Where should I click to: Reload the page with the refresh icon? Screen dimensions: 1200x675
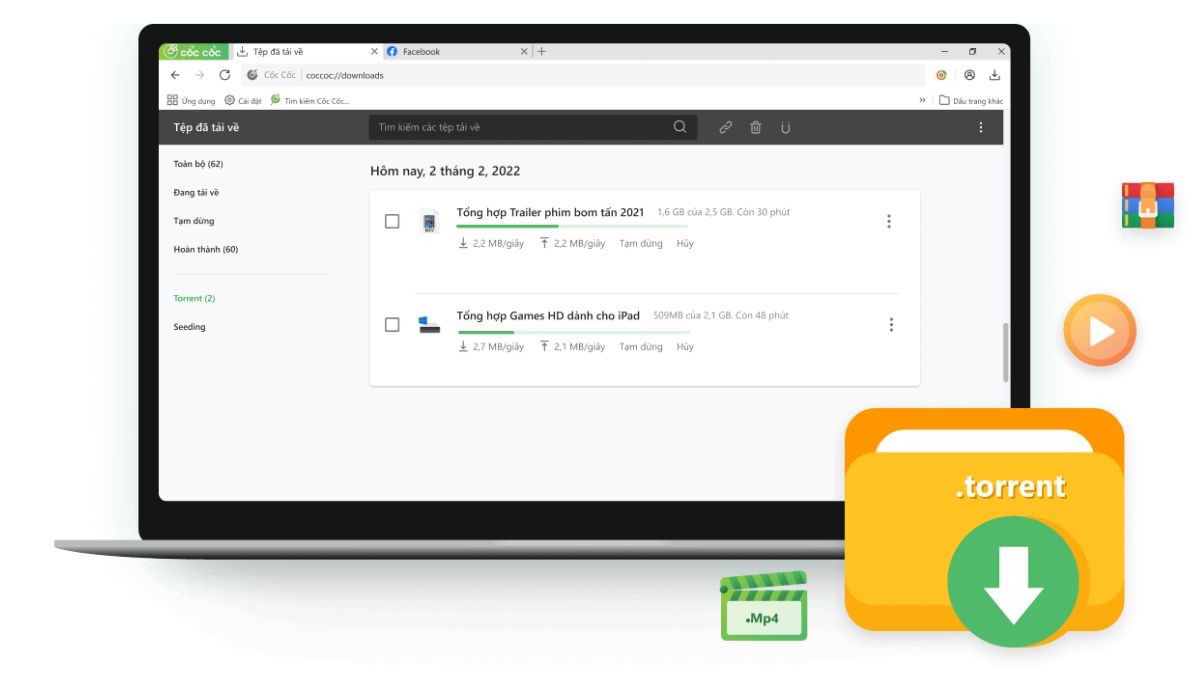pos(224,73)
